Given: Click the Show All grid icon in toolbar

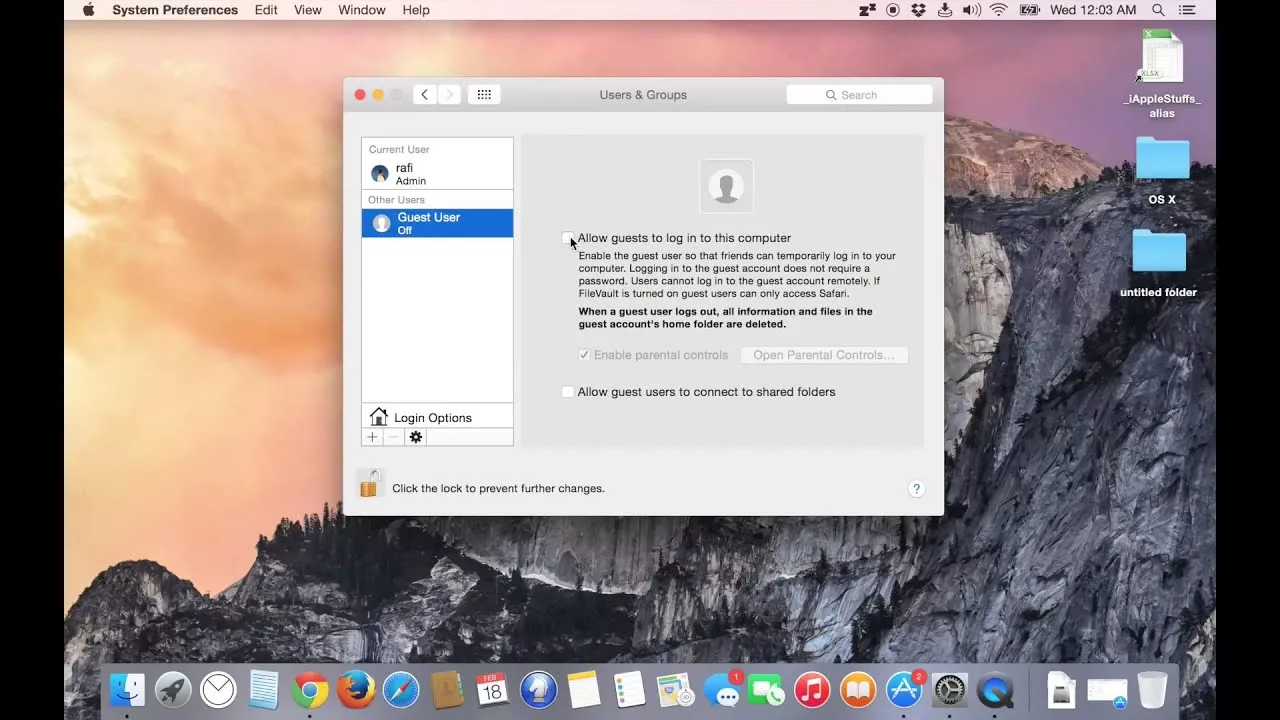Looking at the screenshot, I should (x=484, y=94).
